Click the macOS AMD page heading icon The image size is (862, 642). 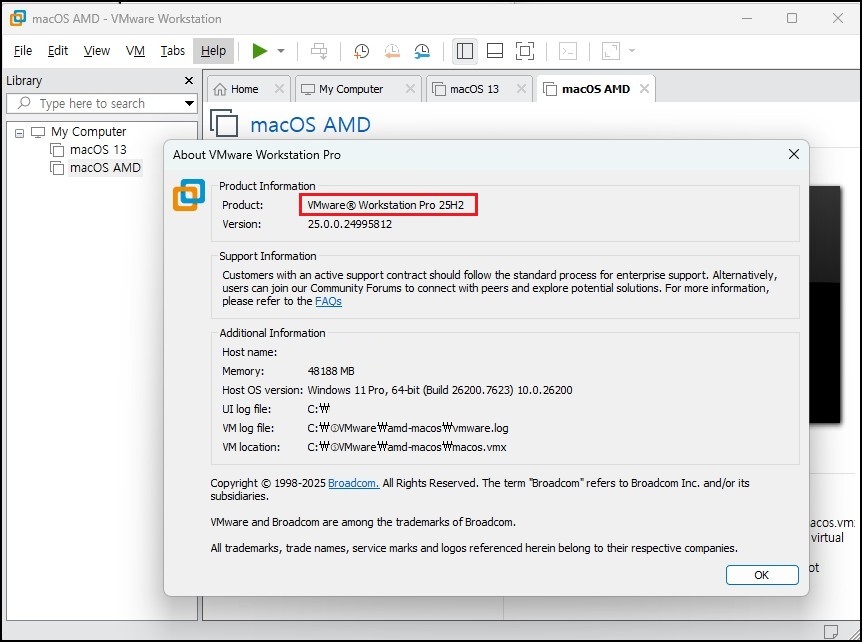224,124
